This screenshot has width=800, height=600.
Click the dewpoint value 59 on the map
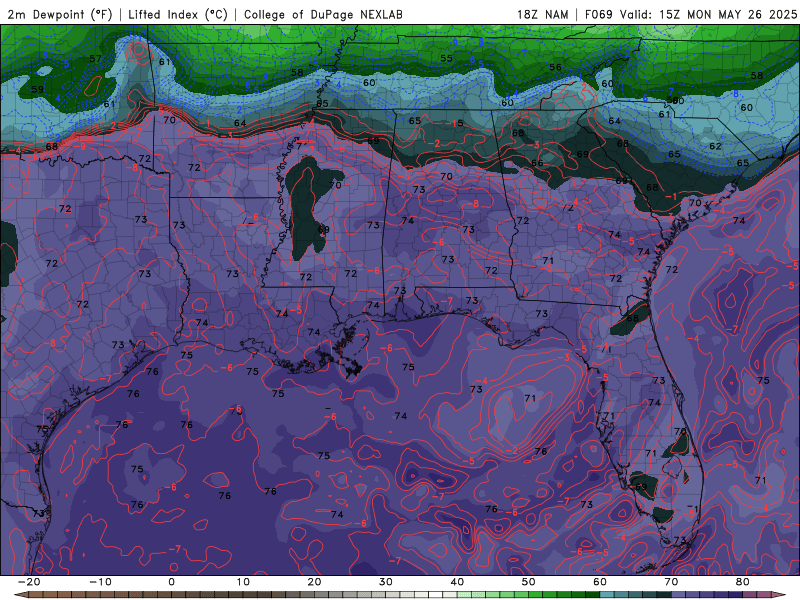tap(37, 89)
